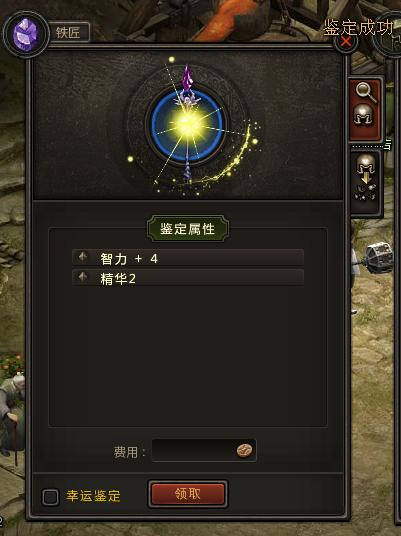Viewport: 401px width, 536px height.
Task: Click the purple gem above the blue ring
Action: (x=187, y=76)
